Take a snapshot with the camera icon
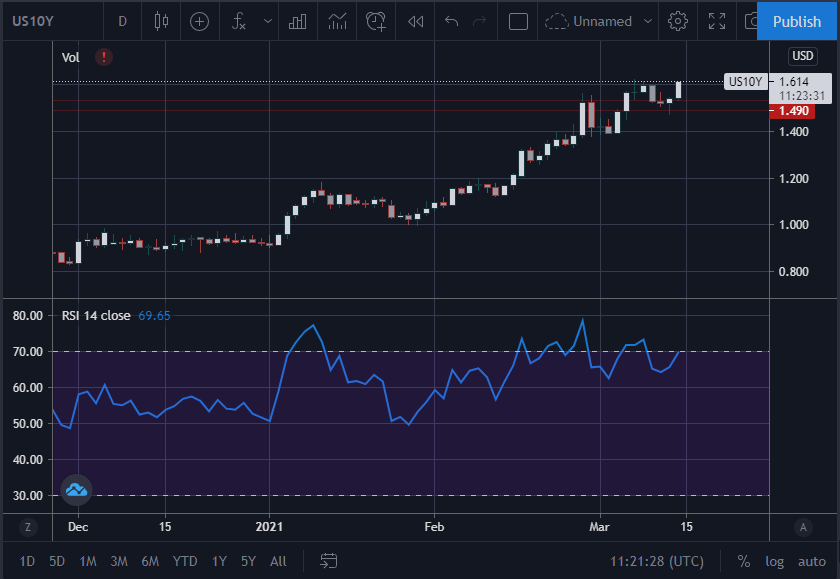Screen dimensions: 840x579 [752, 21]
